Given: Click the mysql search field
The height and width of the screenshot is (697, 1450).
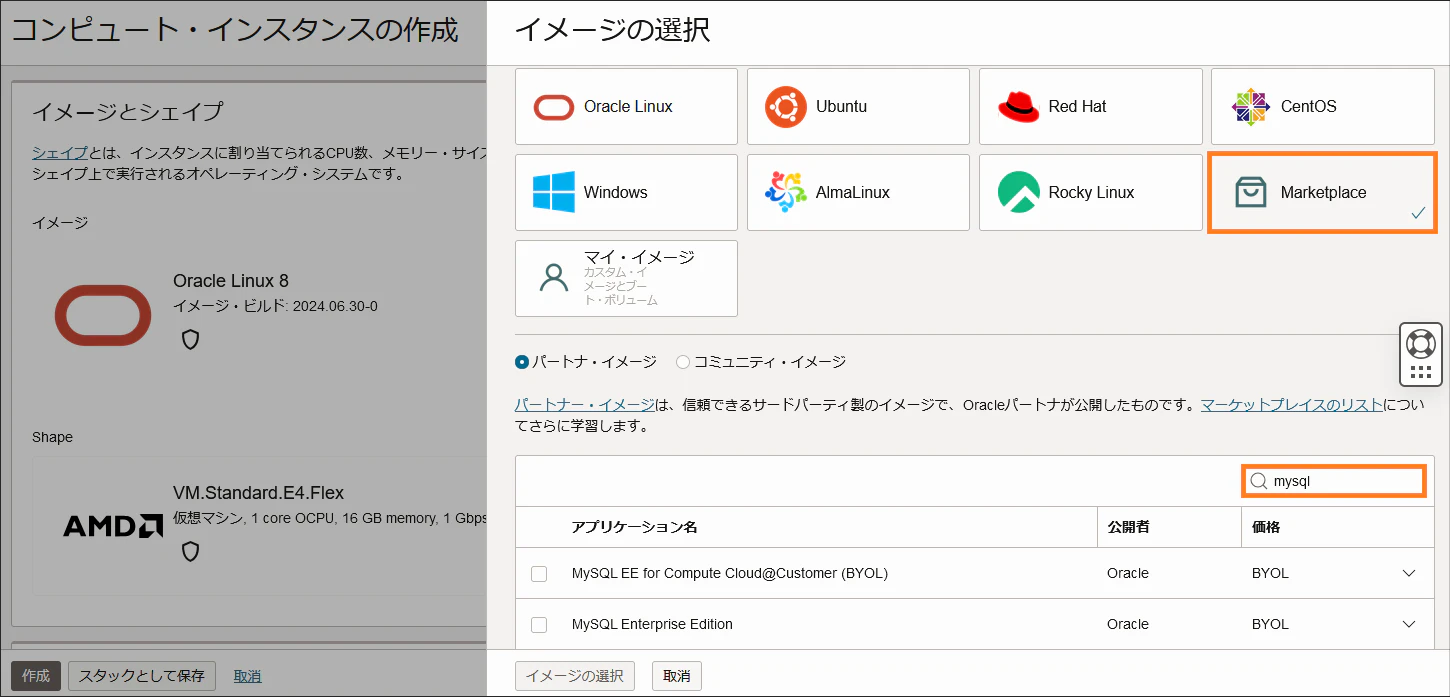Looking at the screenshot, I should pyautogui.click(x=1334, y=481).
